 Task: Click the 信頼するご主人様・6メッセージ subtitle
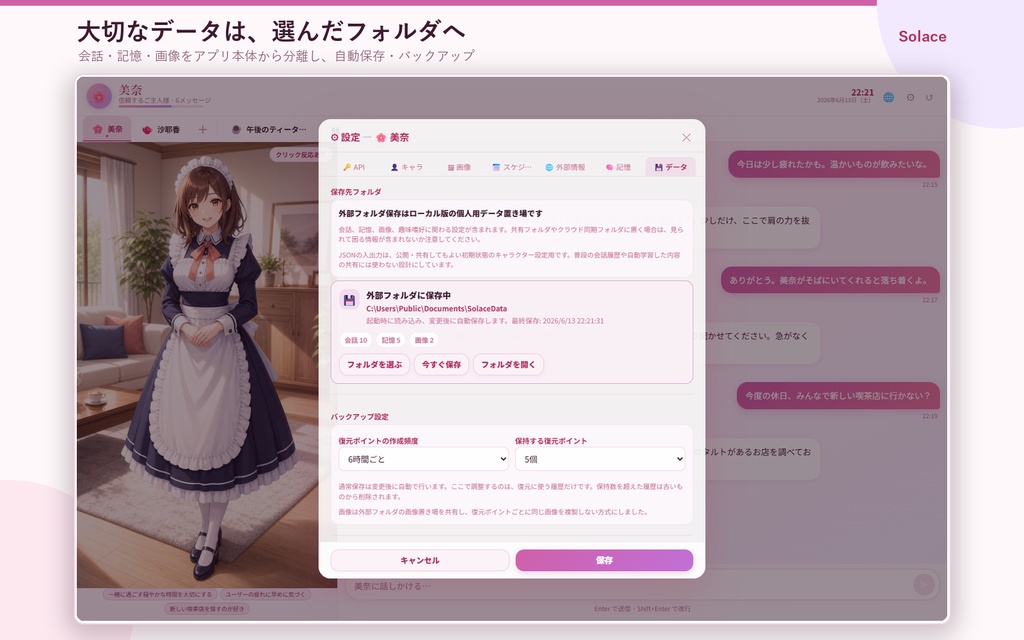point(165,101)
